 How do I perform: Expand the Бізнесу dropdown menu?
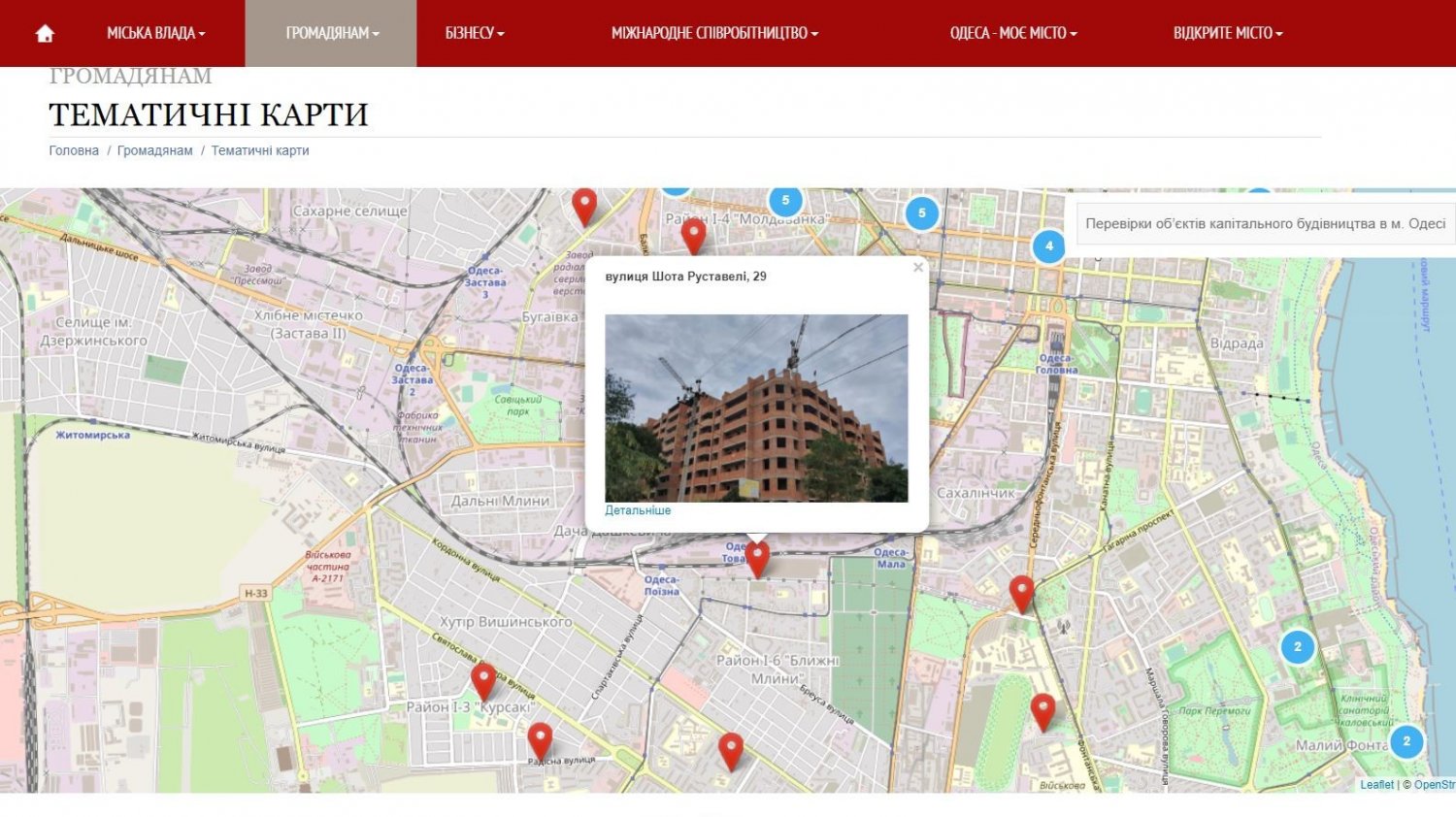[475, 34]
